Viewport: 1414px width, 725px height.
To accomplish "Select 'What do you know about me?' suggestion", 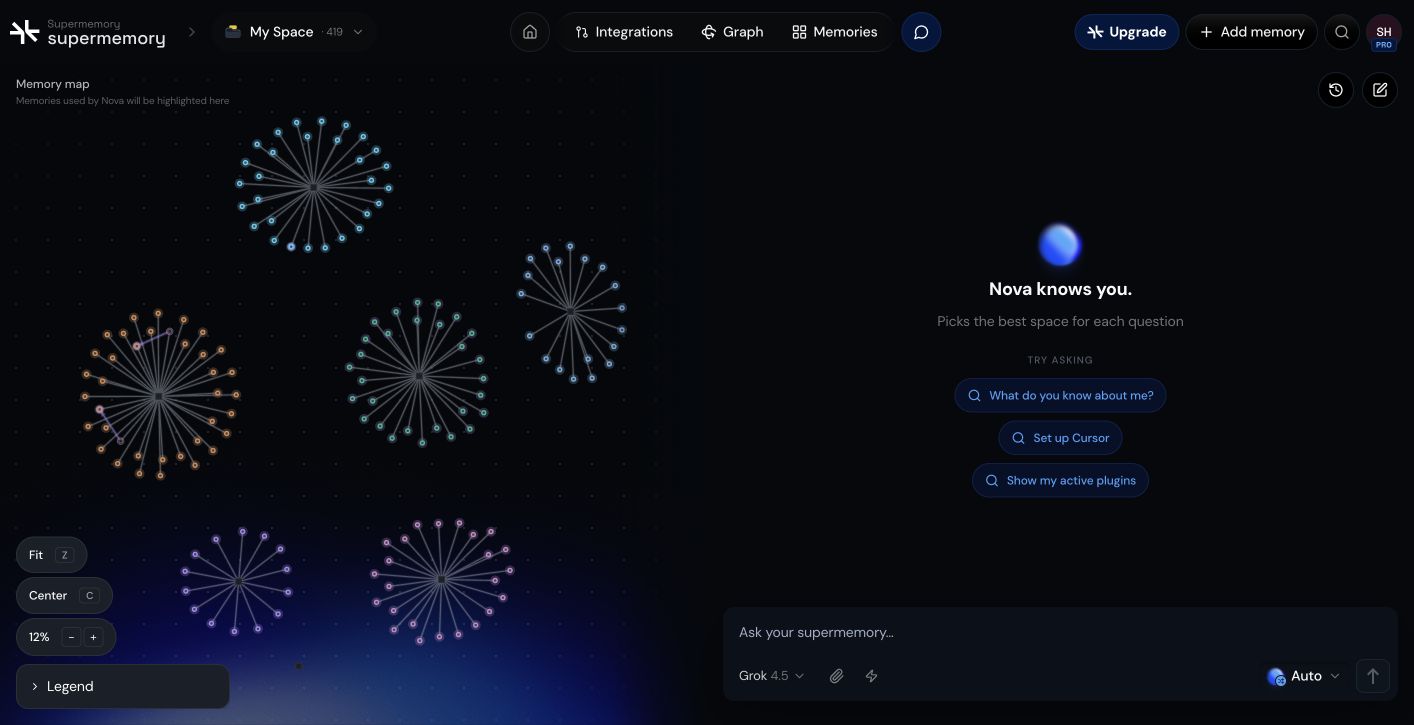I will click(x=1060, y=395).
